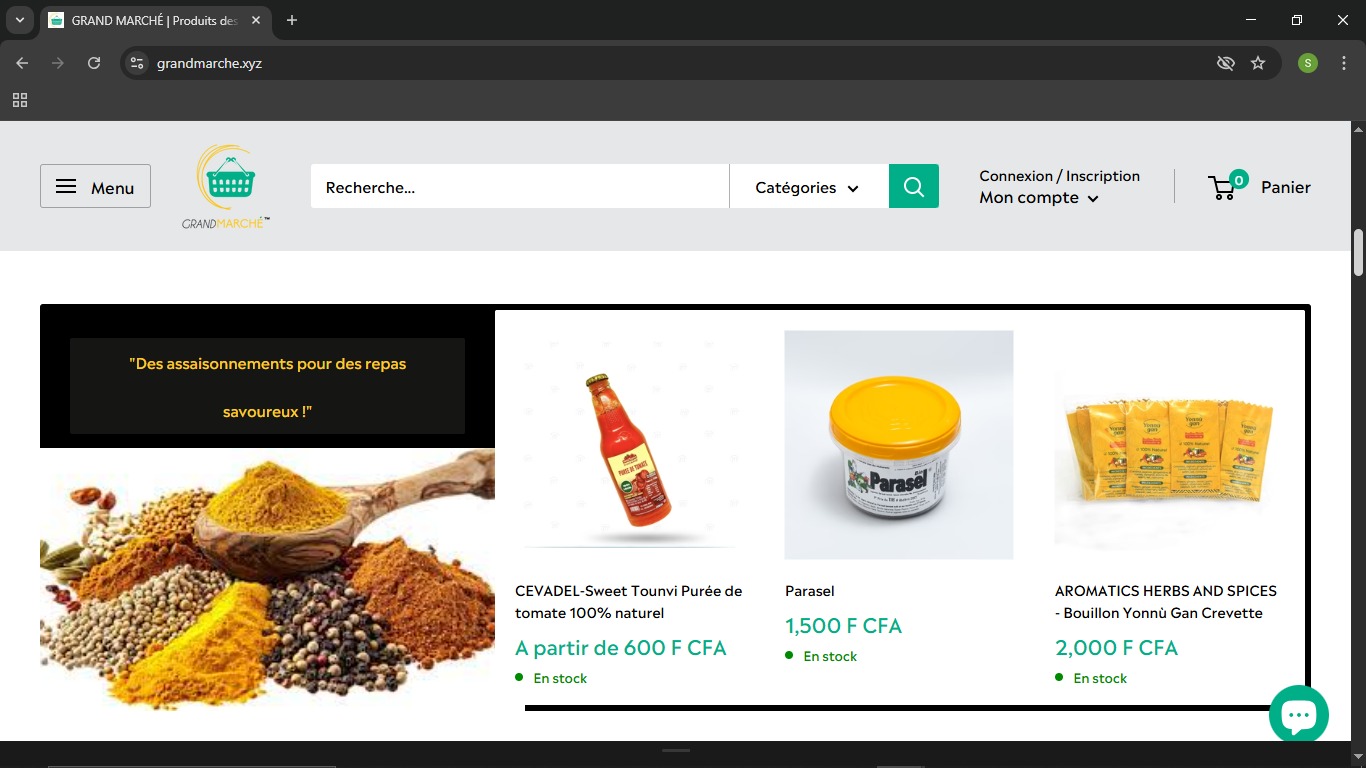Image resolution: width=1366 pixels, height=768 pixels.
Task: View the CEVADEL tomato purée bottle image
Action: pos(629,445)
